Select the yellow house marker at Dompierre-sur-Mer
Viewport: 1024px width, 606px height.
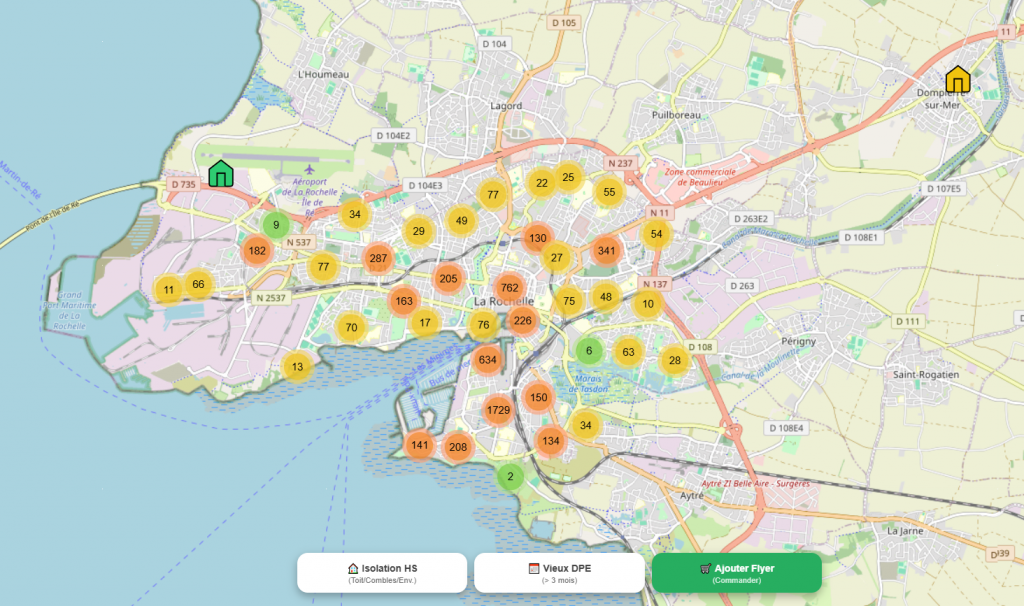(x=959, y=79)
